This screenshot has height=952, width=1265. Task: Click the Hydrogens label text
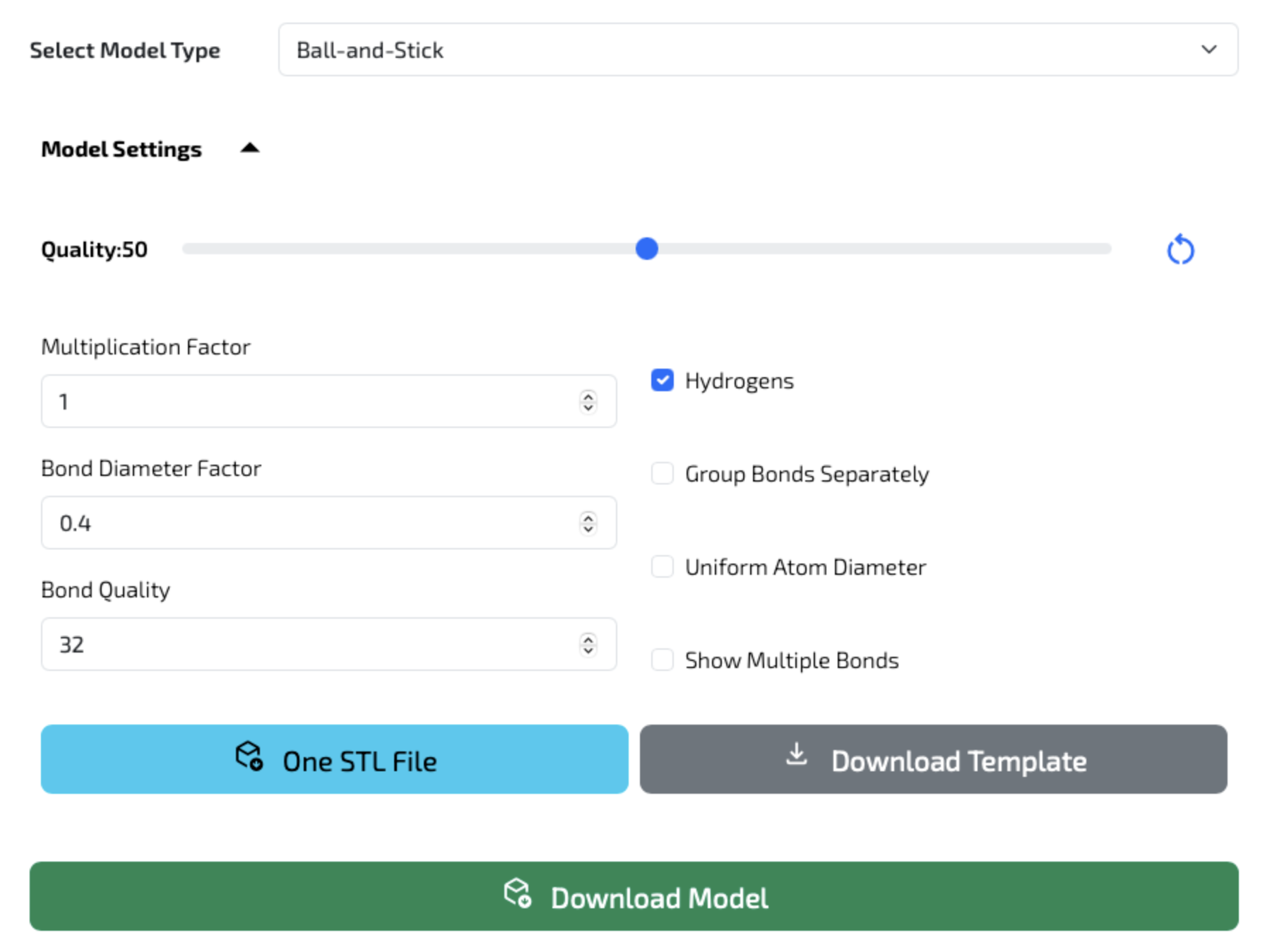[x=740, y=381]
